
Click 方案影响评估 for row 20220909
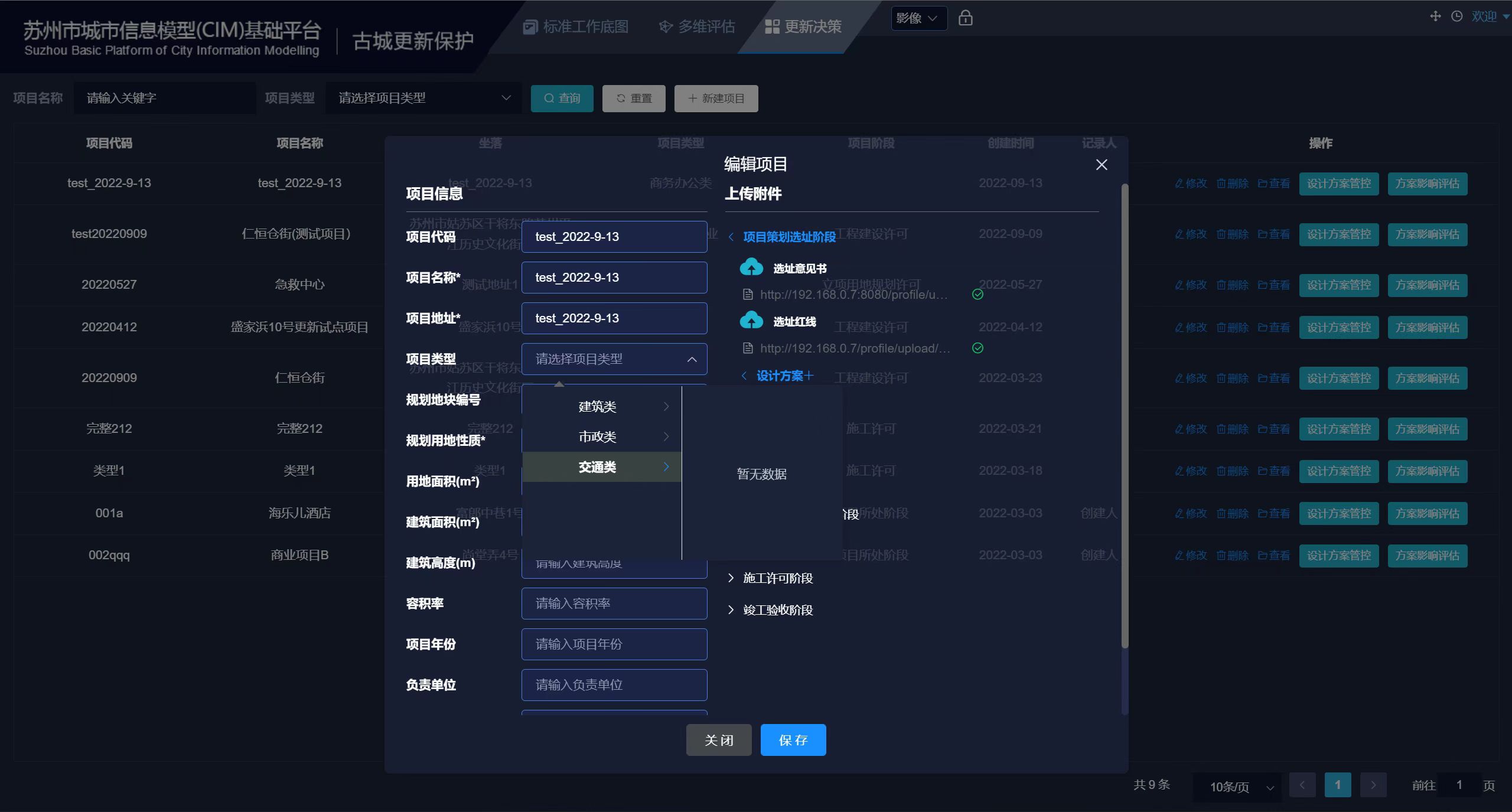1428,379
